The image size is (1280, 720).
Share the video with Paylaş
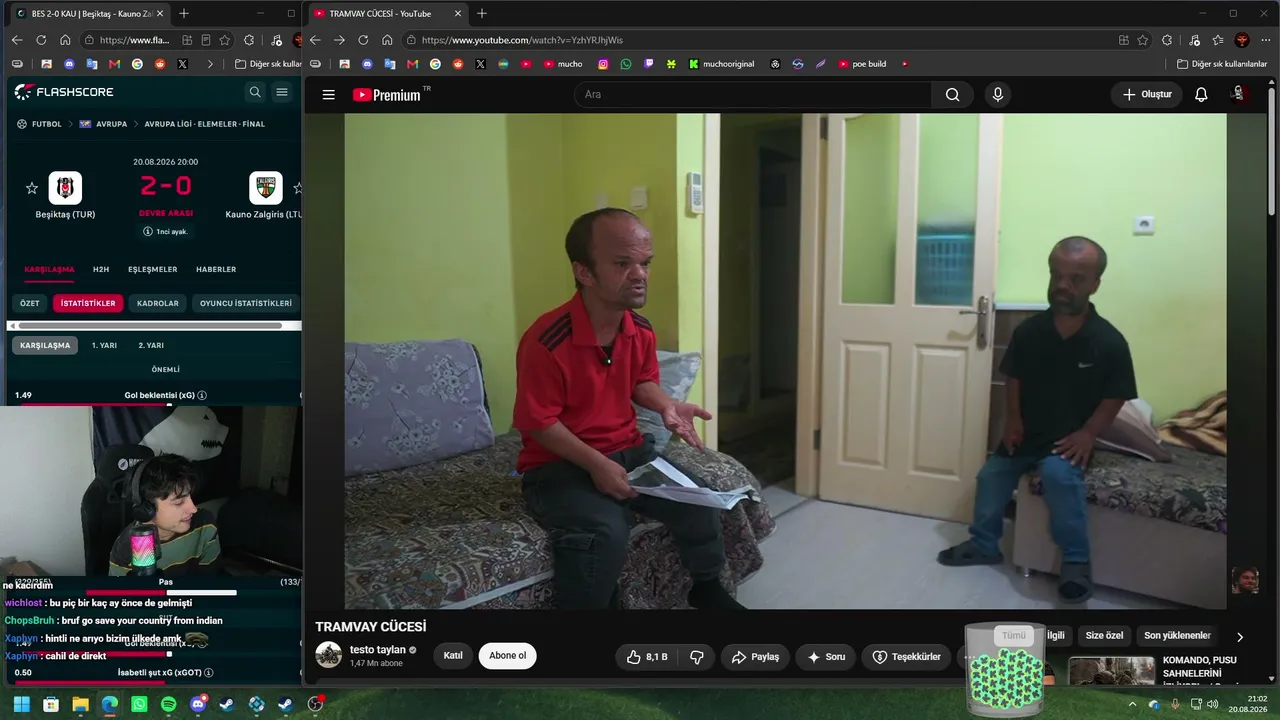tap(755, 657)
